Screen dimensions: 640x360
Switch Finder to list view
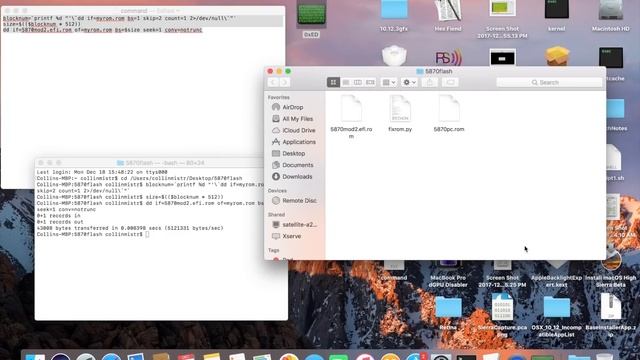tap(345, 82)
